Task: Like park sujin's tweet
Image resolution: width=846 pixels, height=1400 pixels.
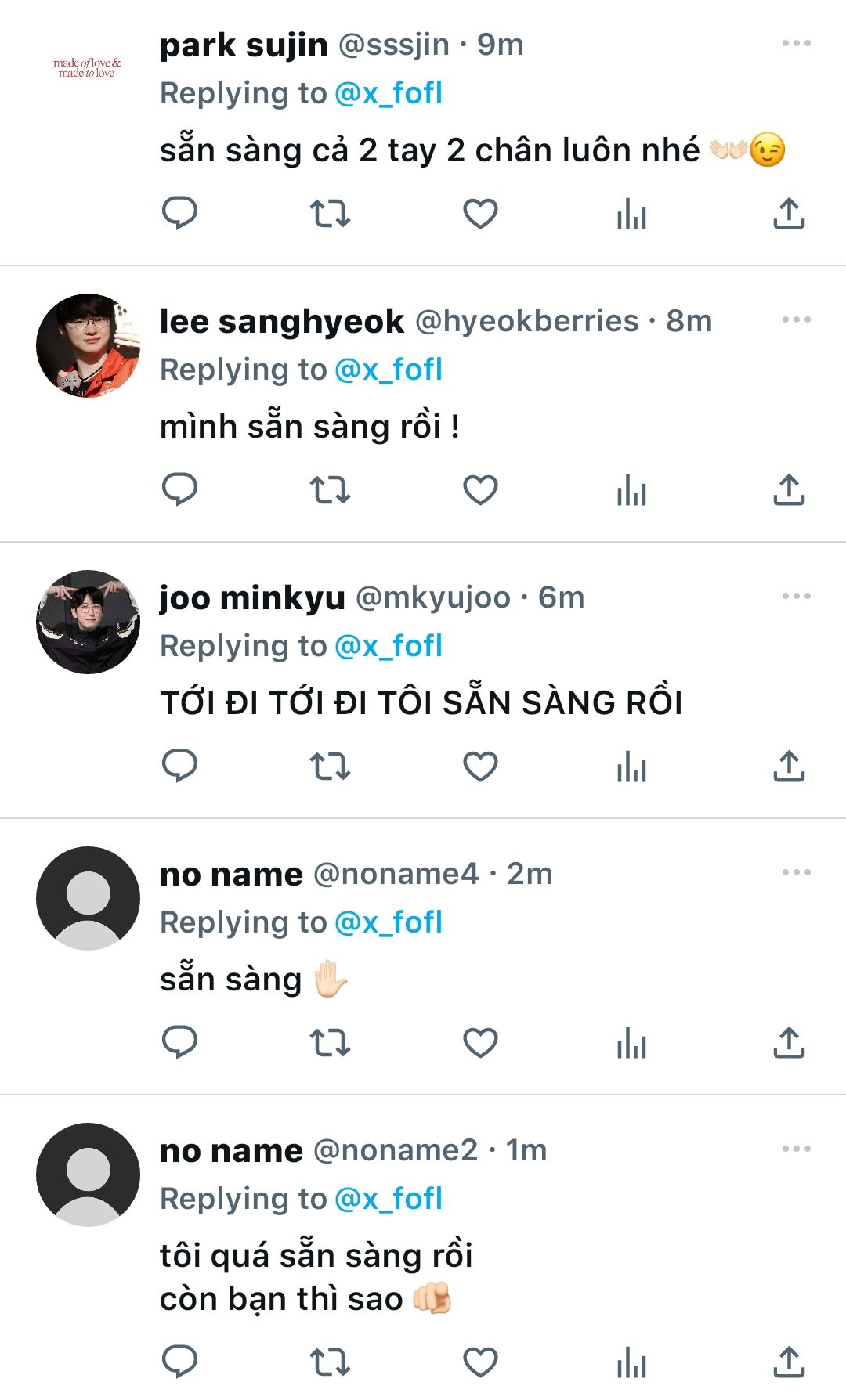Action: [480, 213]
